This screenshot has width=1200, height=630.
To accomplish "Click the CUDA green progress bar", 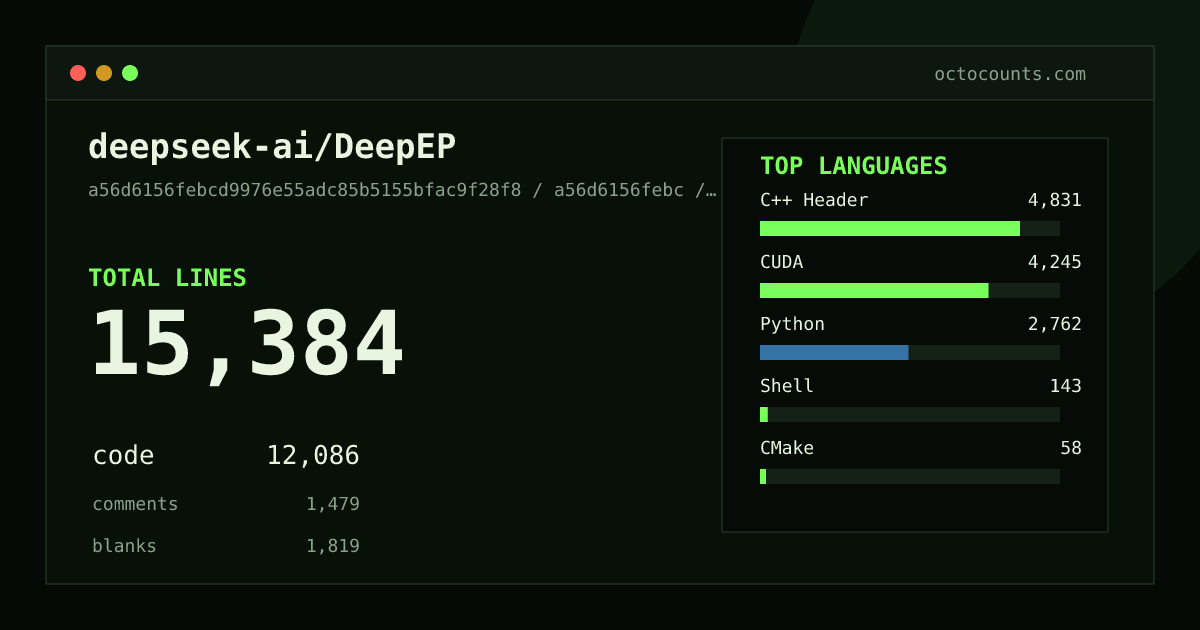I will click(910, 290).
